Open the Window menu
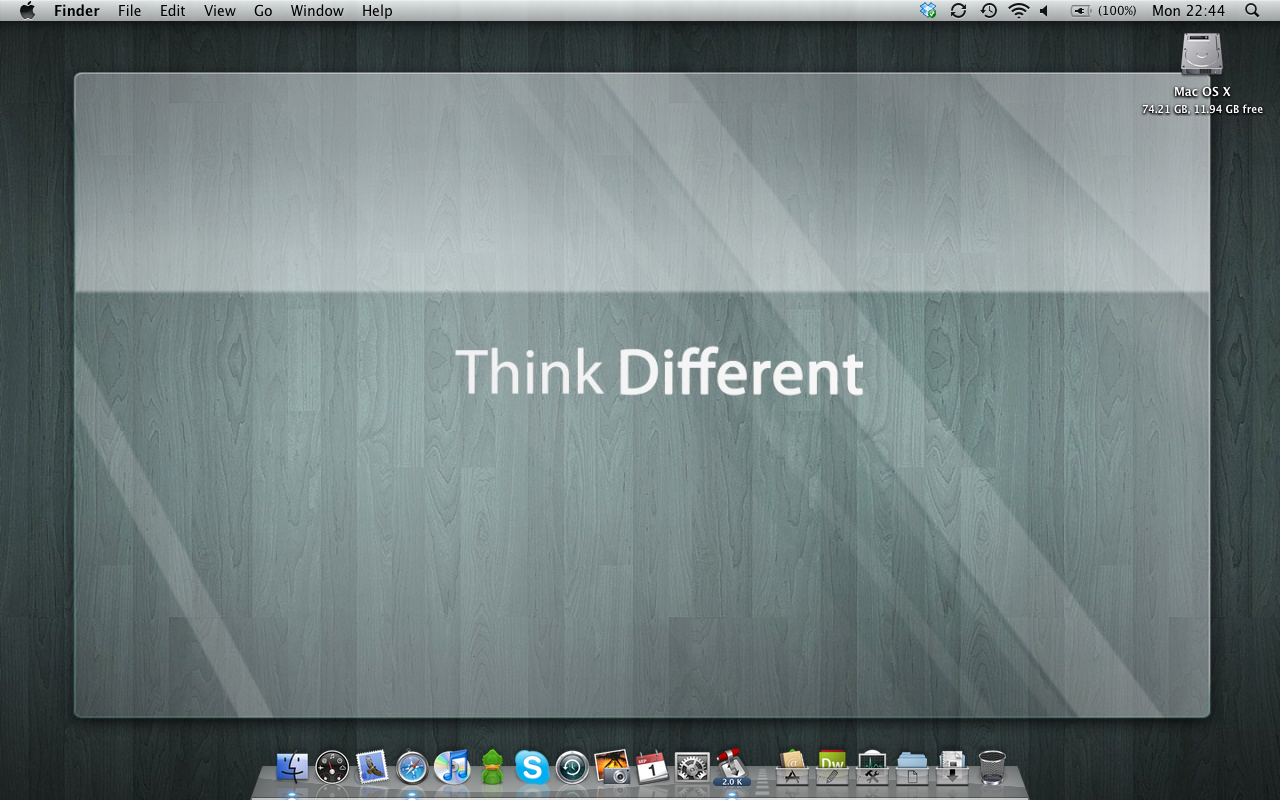 (x=317, y=11)
